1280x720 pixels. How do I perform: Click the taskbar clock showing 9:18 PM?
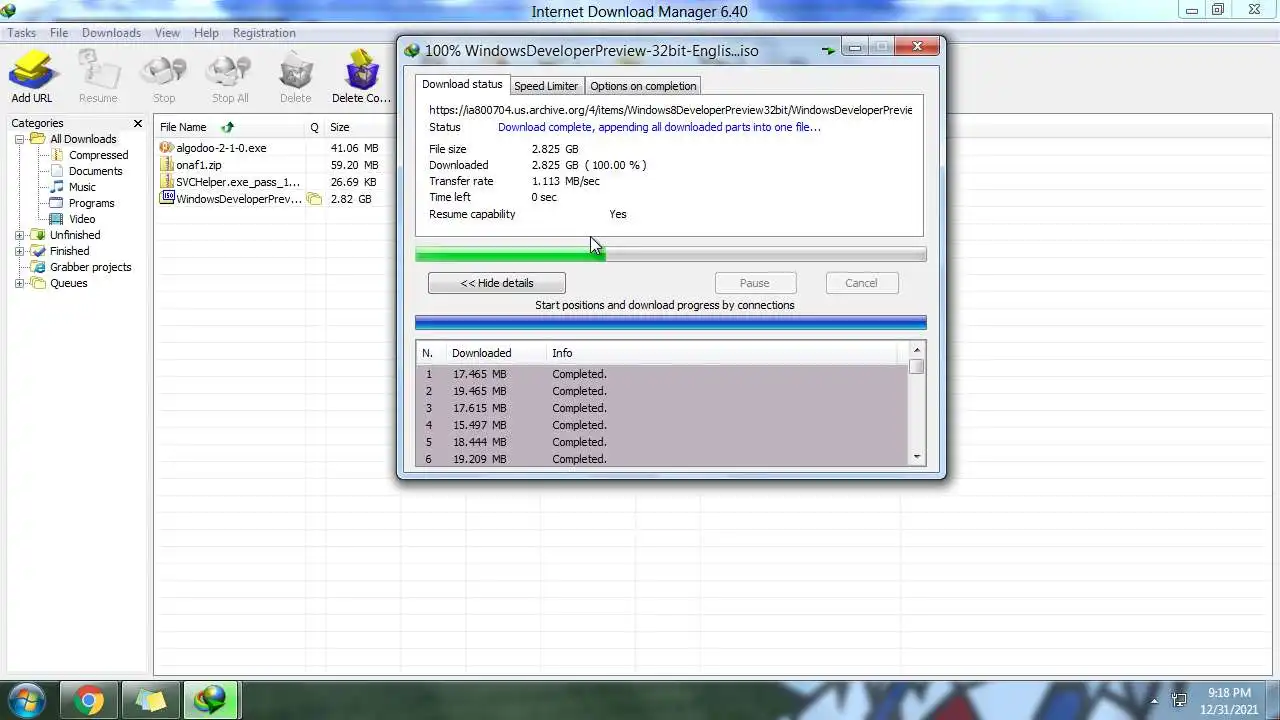click(x=1229, y=700)
